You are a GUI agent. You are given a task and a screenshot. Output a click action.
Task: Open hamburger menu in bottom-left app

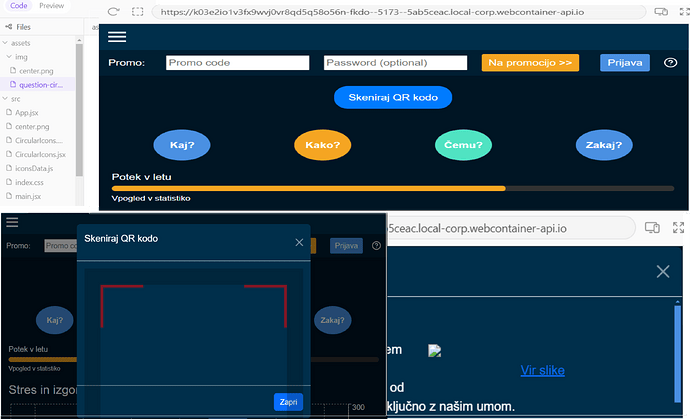[x=12, y=222]
